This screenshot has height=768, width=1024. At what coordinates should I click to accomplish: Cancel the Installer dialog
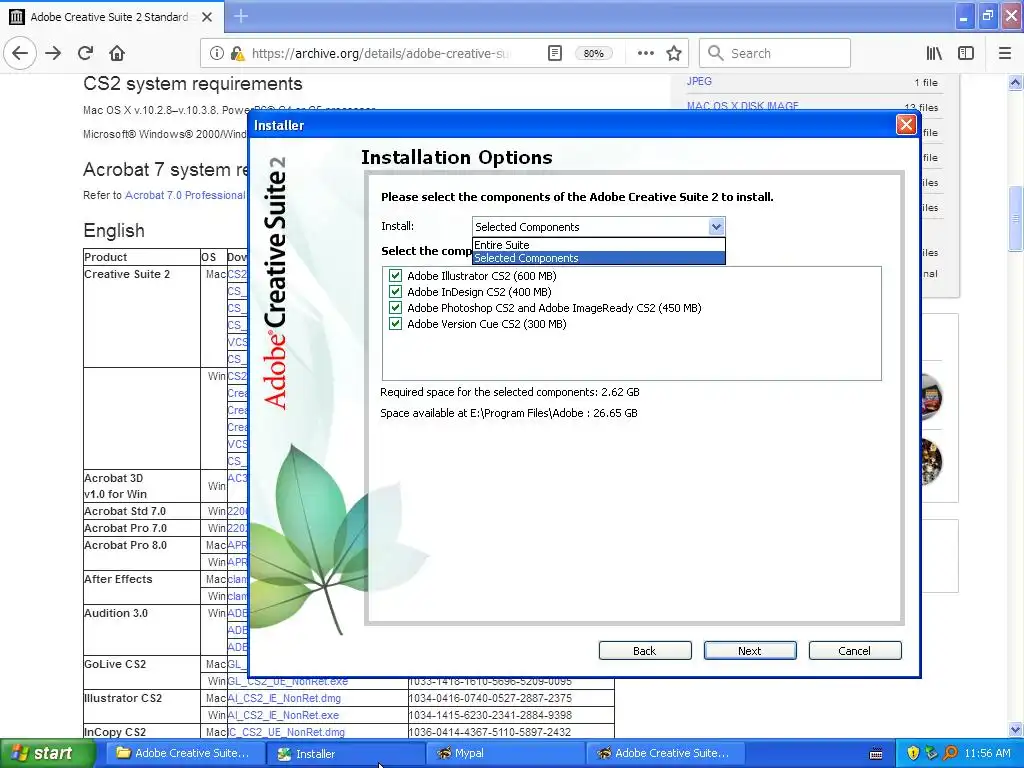pyautogui.click(x=855, y=650)
